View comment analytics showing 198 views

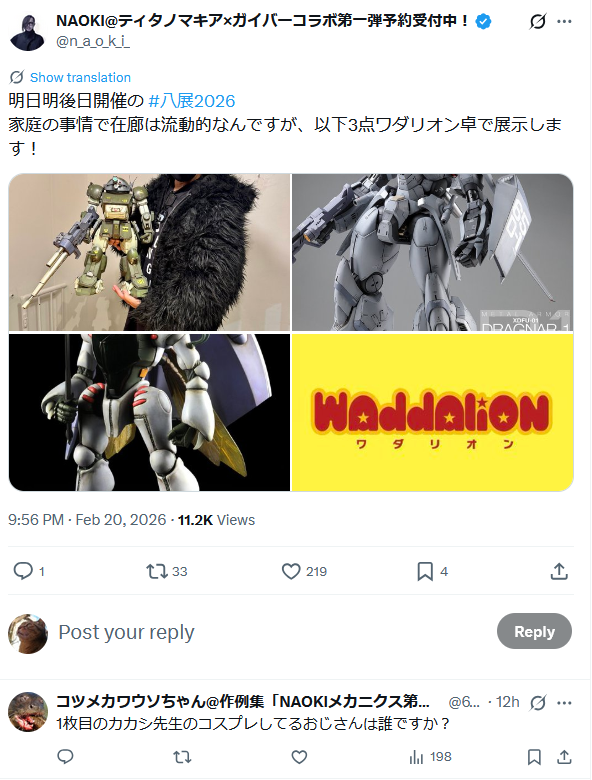click(430, 757)
